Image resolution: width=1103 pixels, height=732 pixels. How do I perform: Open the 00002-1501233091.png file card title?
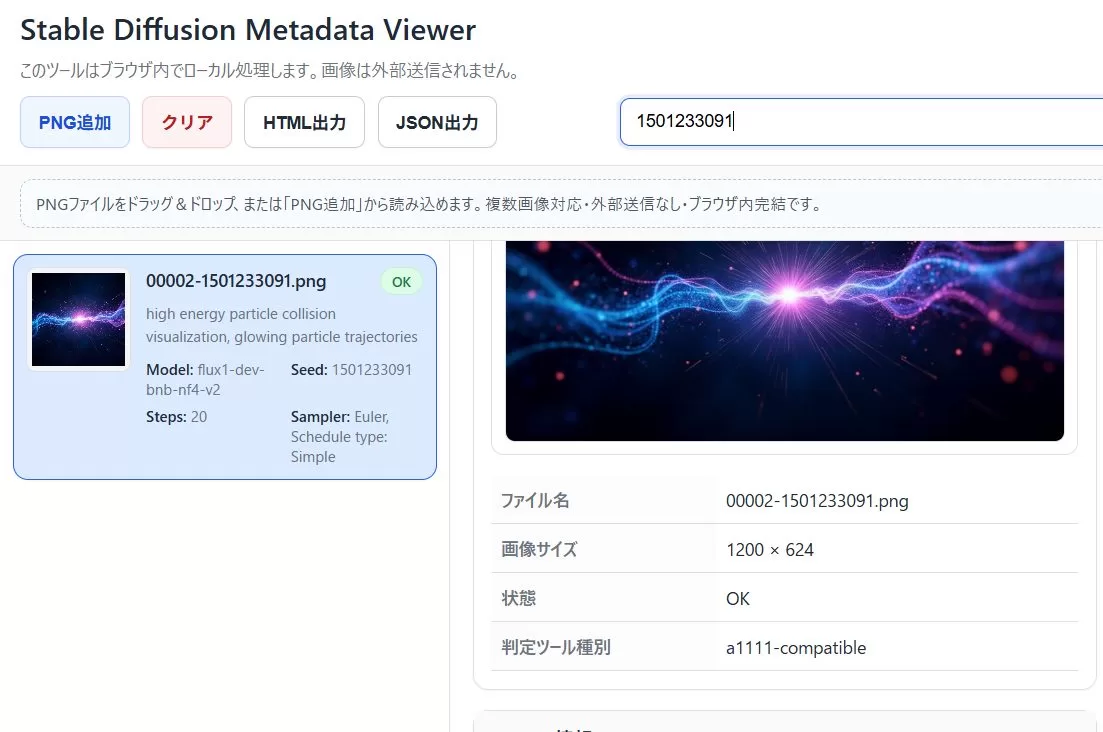[x=236, y=281]
